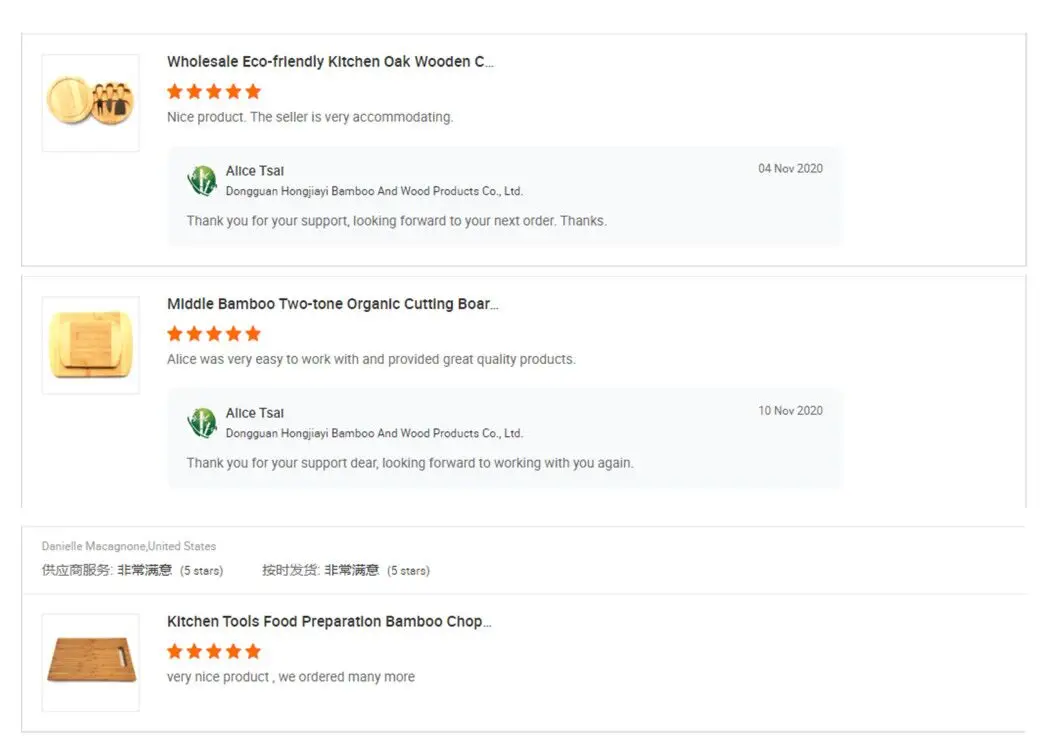Viewport: 1043px width, 750px height.
Task: Open "Wholesale Eco-friendly Kitchen Oak Wooden" product title
Action: (x=330, y=62)
